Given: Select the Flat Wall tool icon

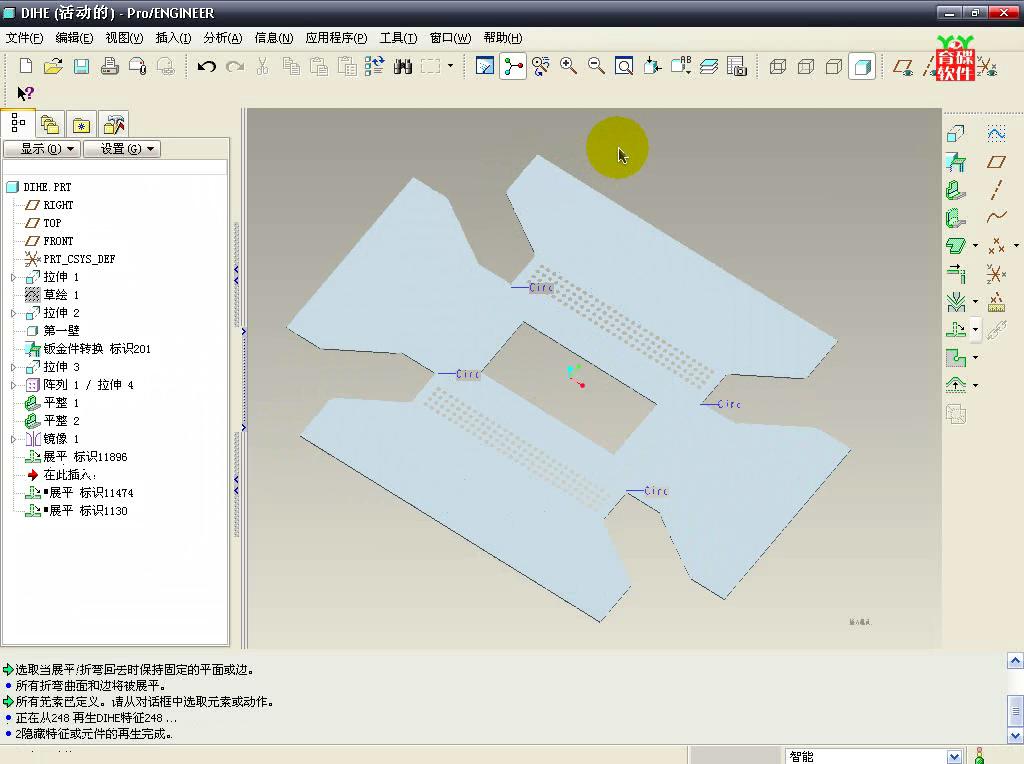Looking at the screenshot, I should (x=955, y=190).
